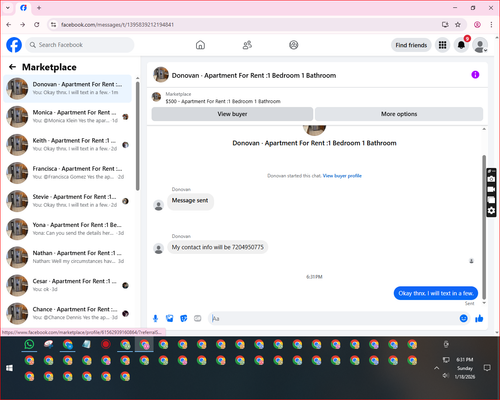The image size is (500, 400).
Task: Click the View buyer button
Action: point(232,114)
